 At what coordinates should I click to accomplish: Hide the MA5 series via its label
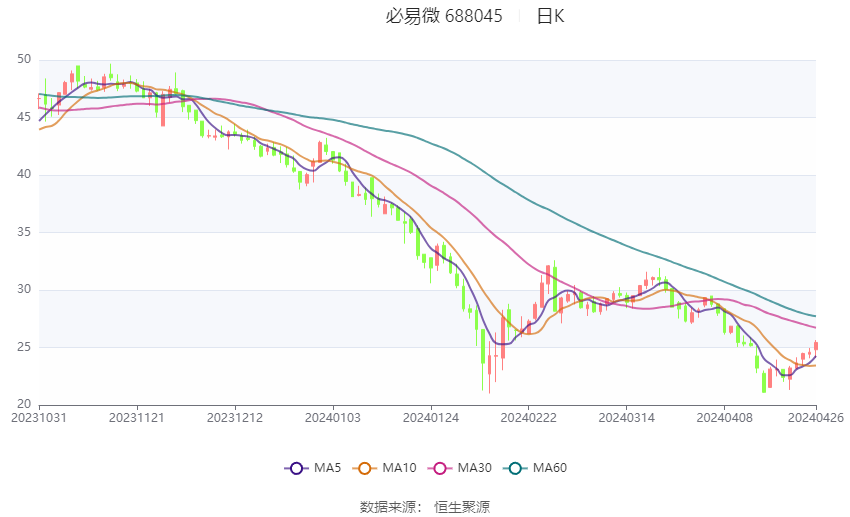[327, 468]
